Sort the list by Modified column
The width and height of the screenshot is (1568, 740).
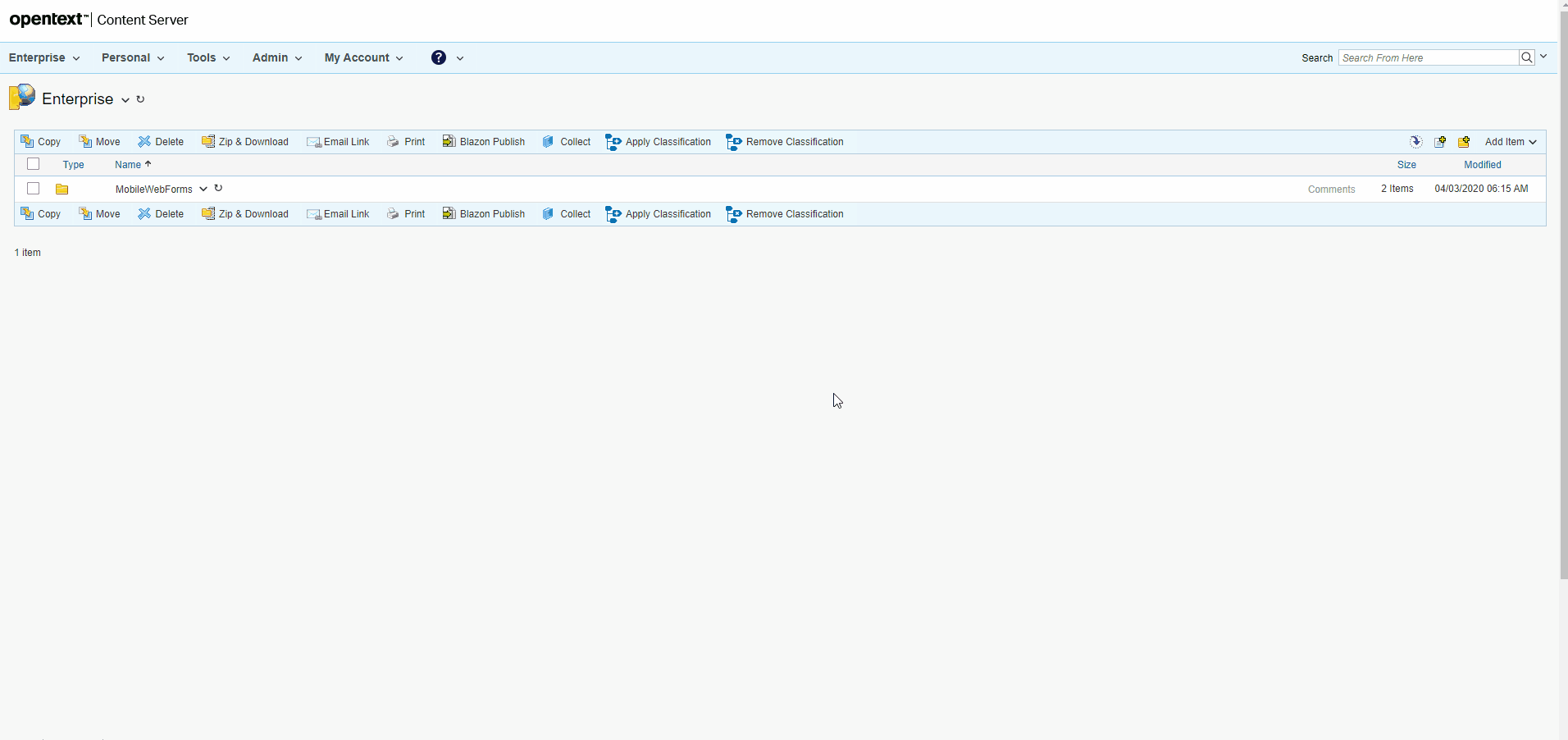[1482, 165]
